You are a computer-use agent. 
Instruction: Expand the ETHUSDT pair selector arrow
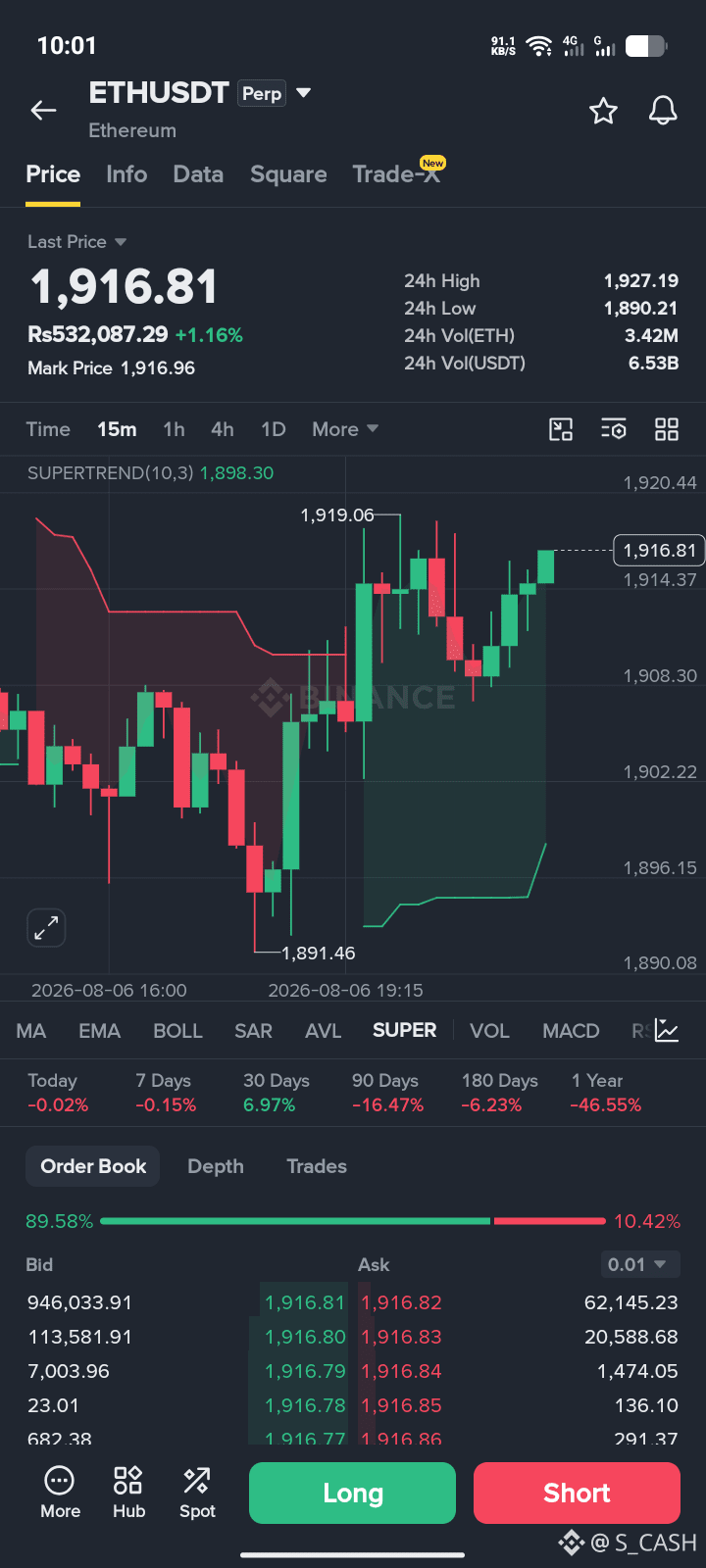click(x=304, y=93)
